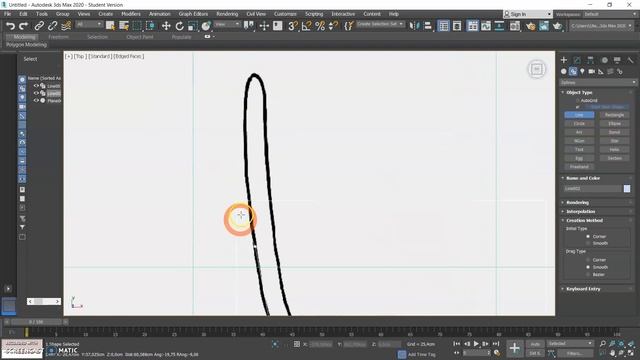Screen dimensions: 640x360
Task: Open the Modifiers menu
Action: 131,14
